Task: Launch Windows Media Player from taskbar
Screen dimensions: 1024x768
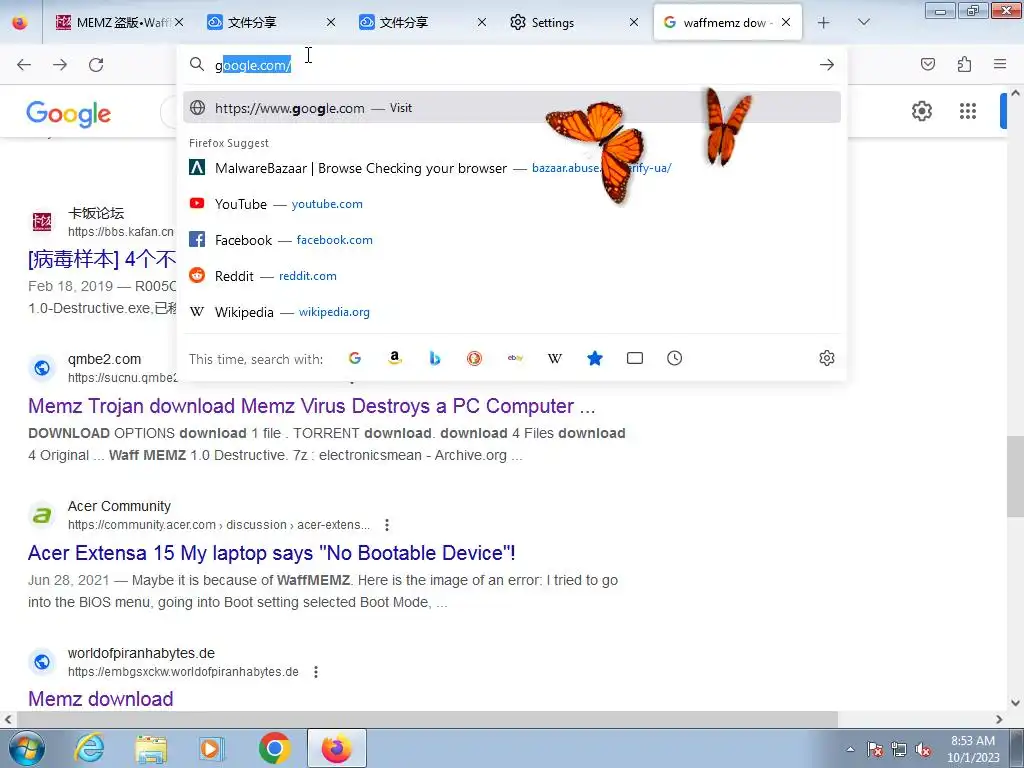Action: tap(212, 748)
